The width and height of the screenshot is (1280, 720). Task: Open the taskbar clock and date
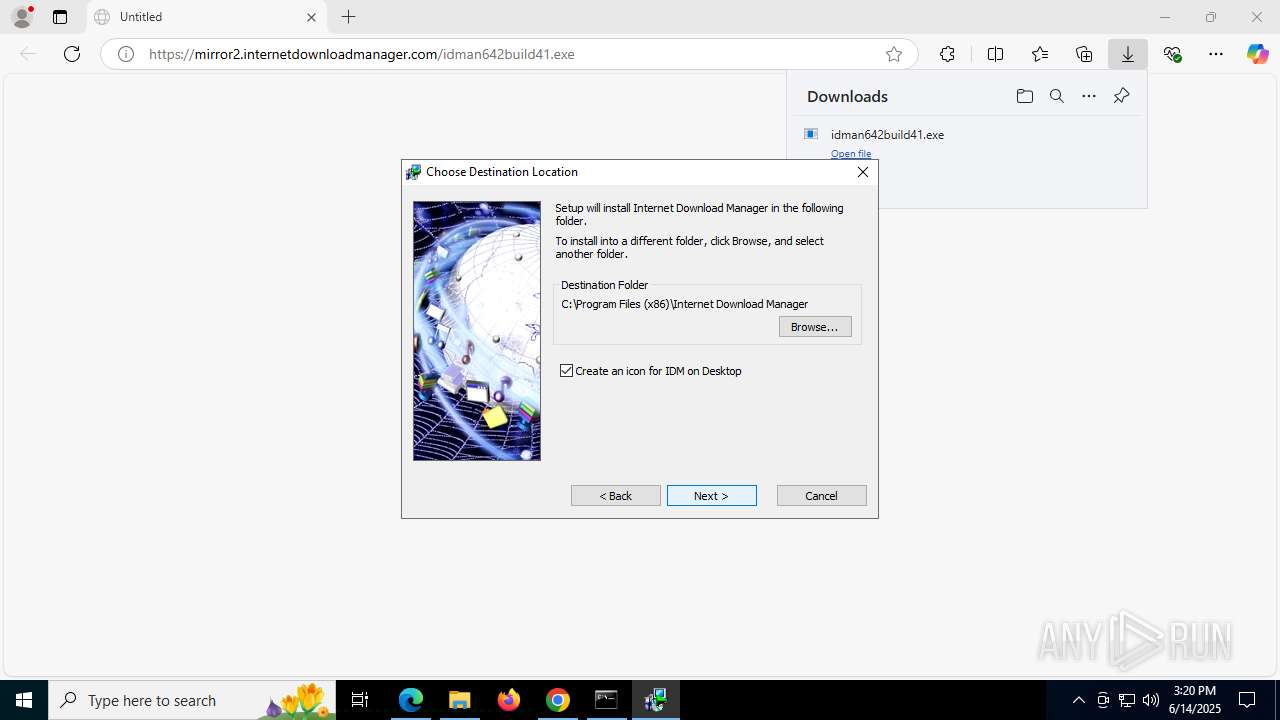click(1194, 700)
